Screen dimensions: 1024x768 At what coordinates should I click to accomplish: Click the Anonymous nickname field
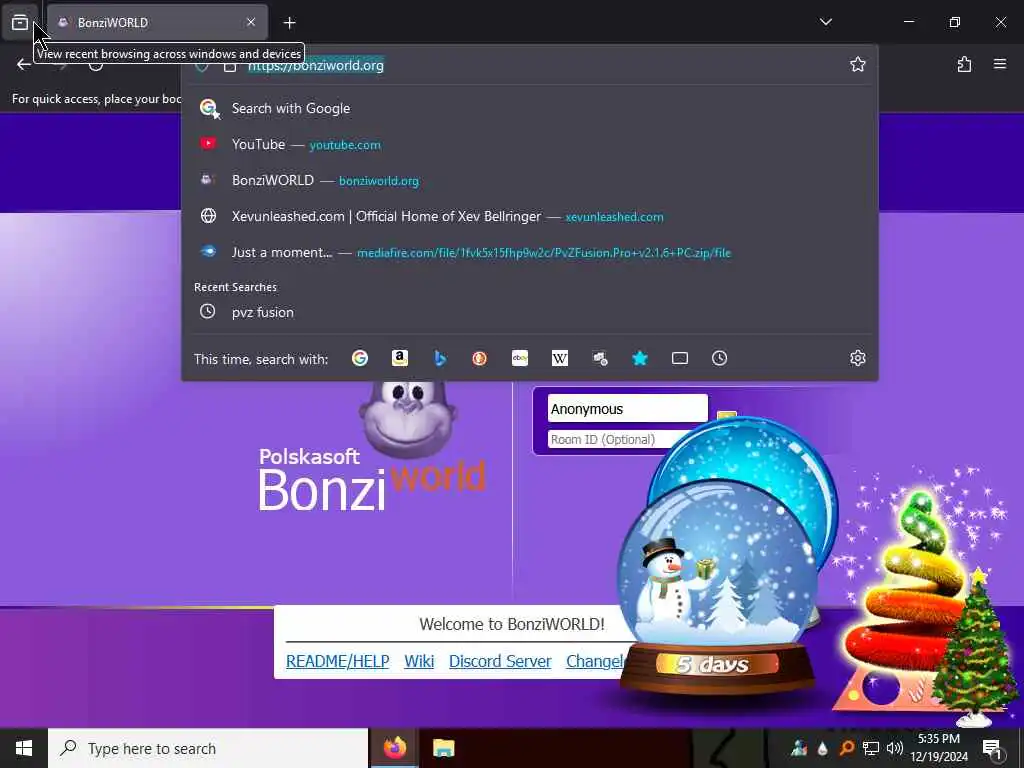click(x=628, y=409)
